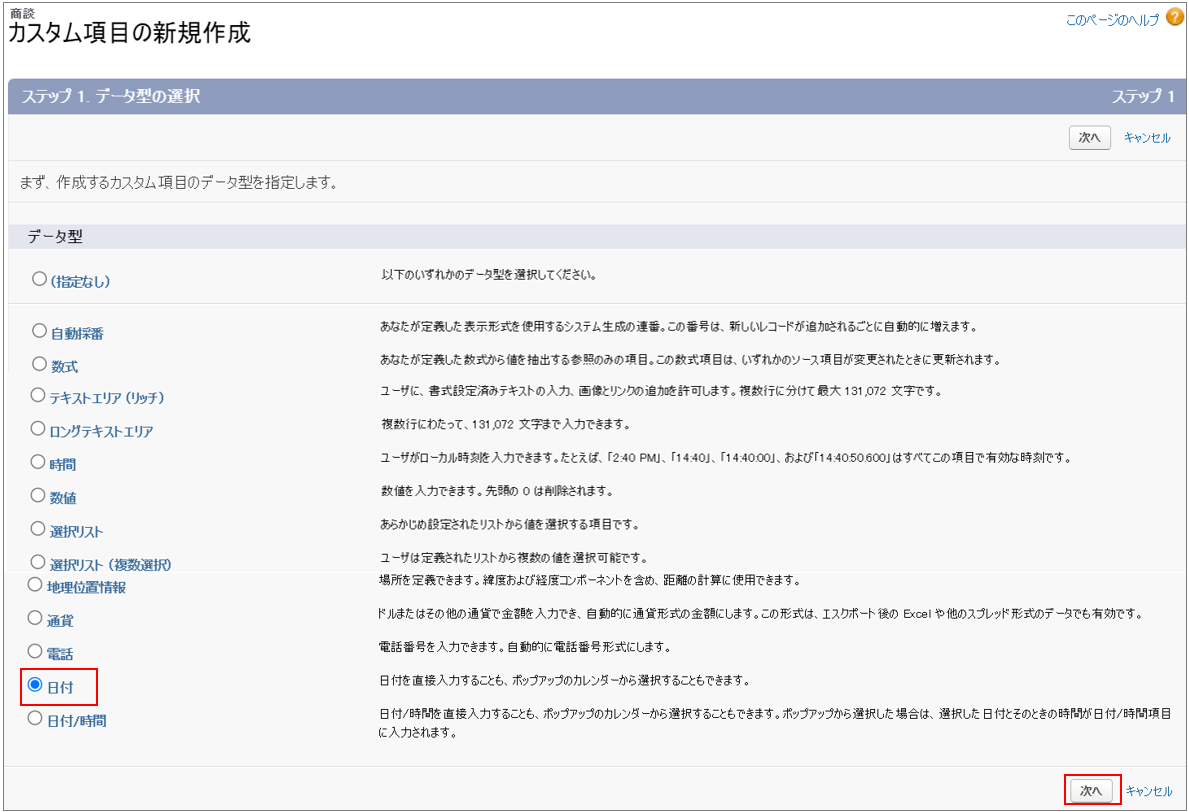Choose the 日付/時間 radio option
1189x812 pixels.
click(35, 718)
